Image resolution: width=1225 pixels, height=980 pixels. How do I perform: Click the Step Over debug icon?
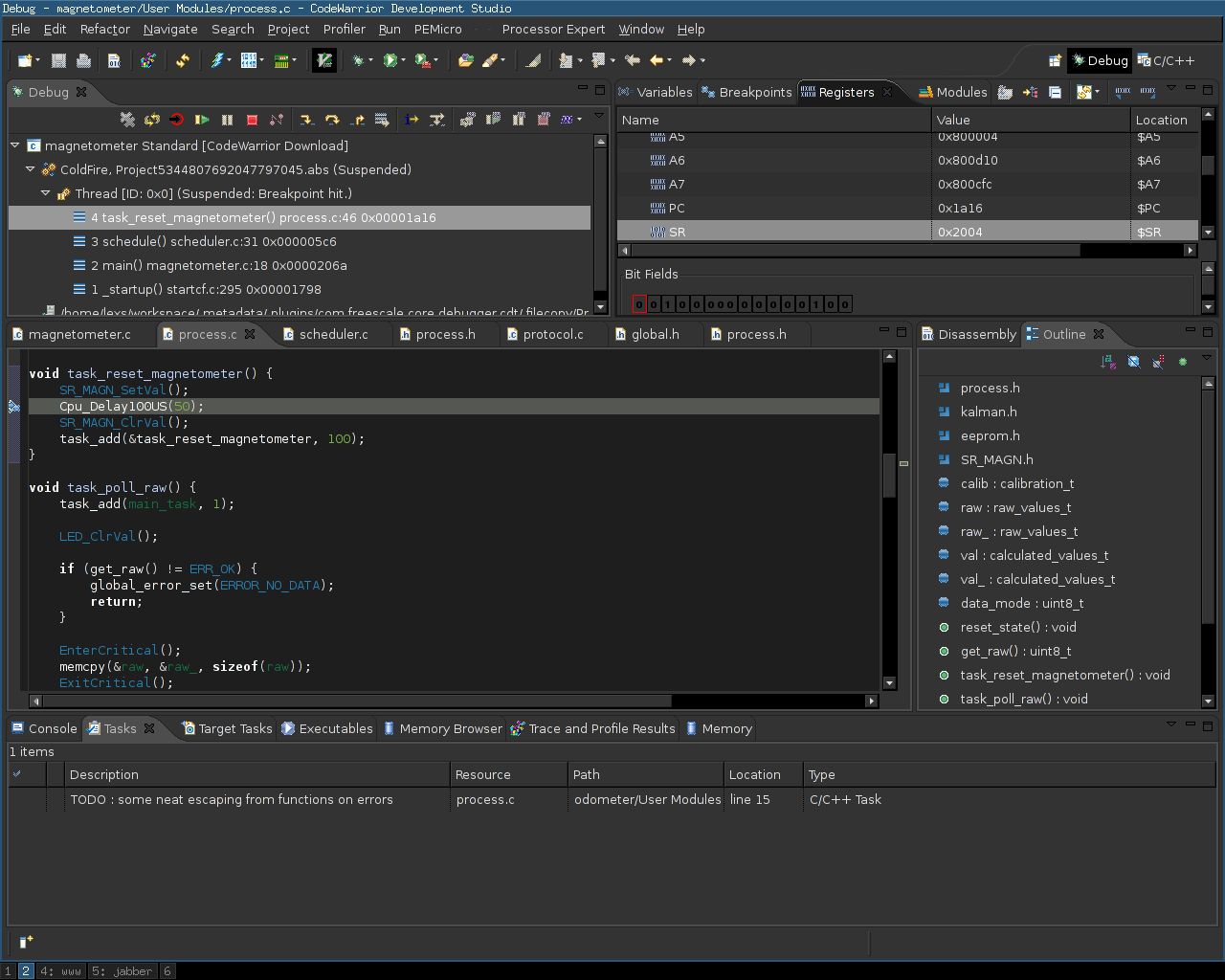(x=332, y=120)
